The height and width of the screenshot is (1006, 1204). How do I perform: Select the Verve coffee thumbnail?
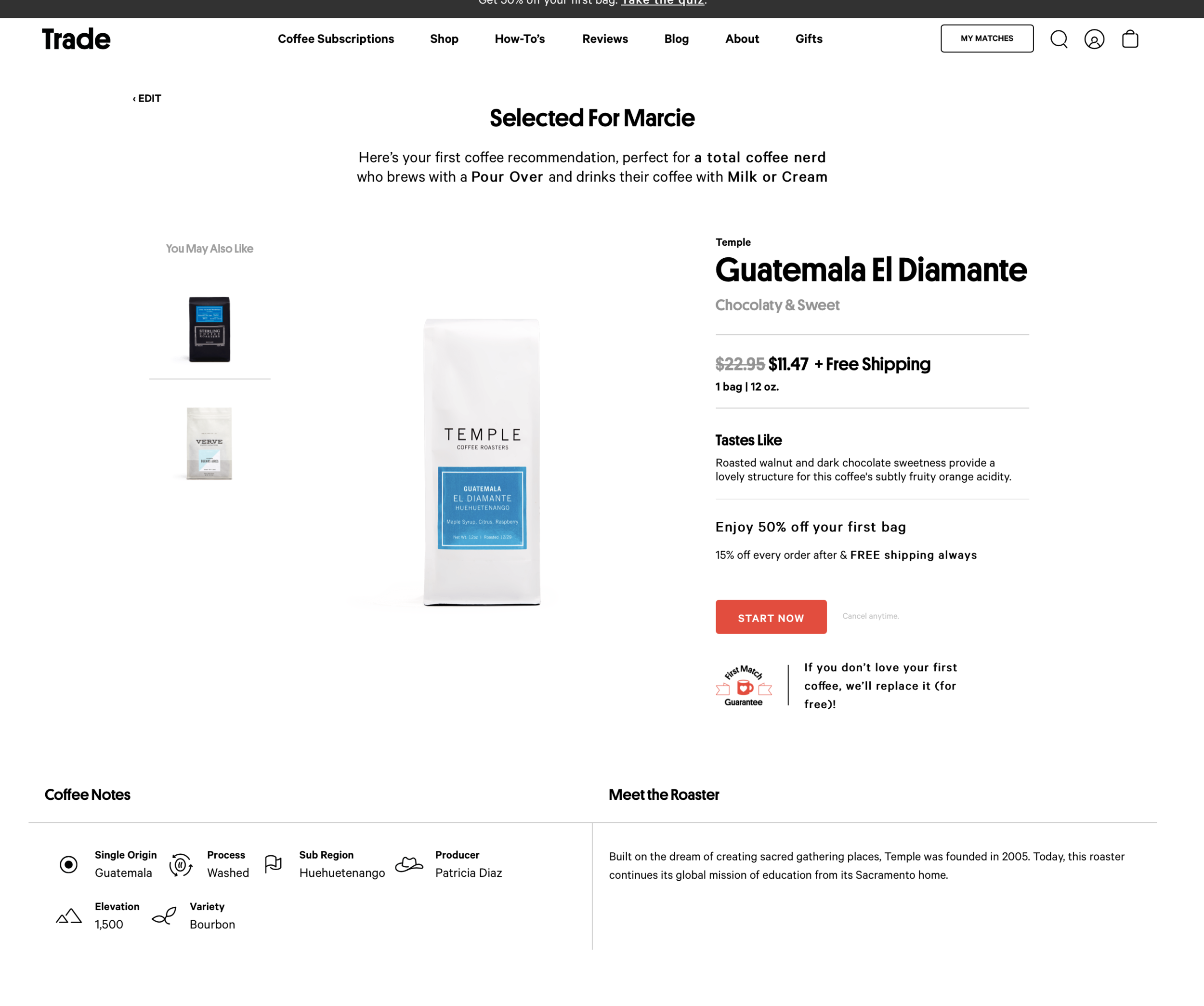(209, 442)
